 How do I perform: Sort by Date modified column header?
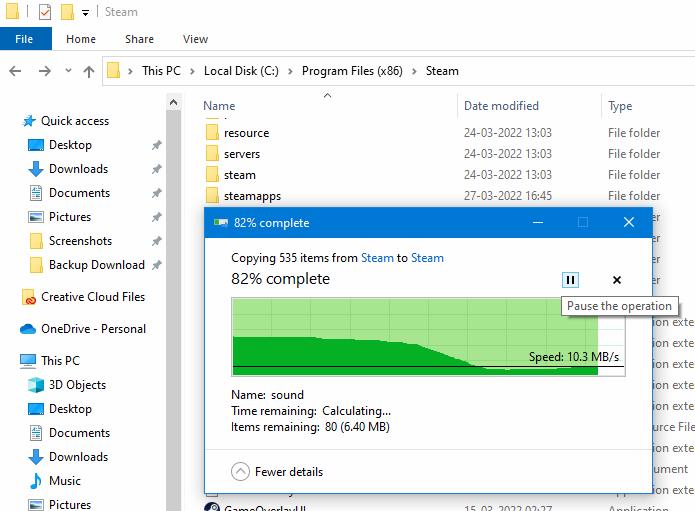pos(501,106)
